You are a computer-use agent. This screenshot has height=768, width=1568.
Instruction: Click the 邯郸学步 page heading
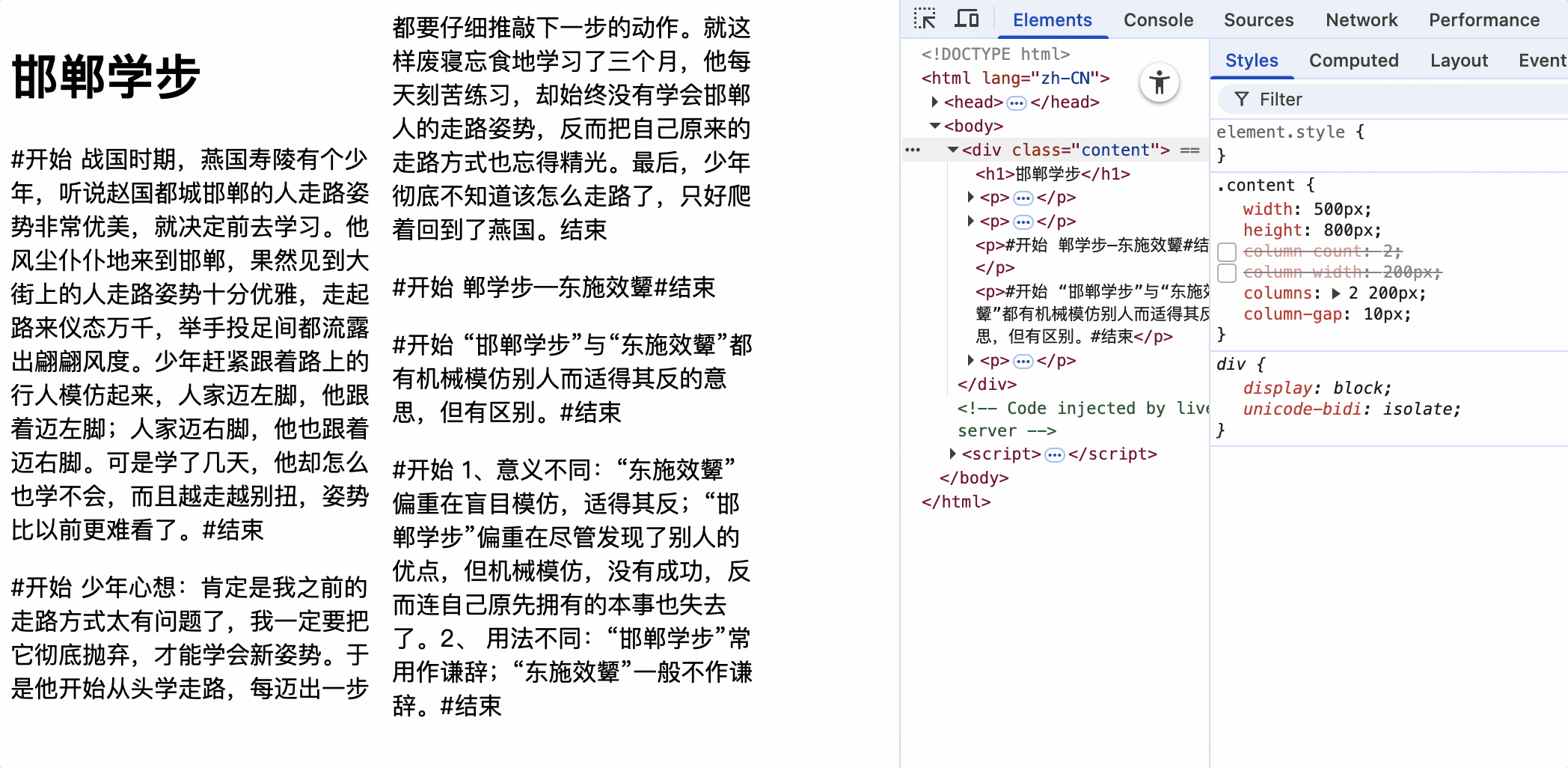pyautogui.click(x=105, y=76)
